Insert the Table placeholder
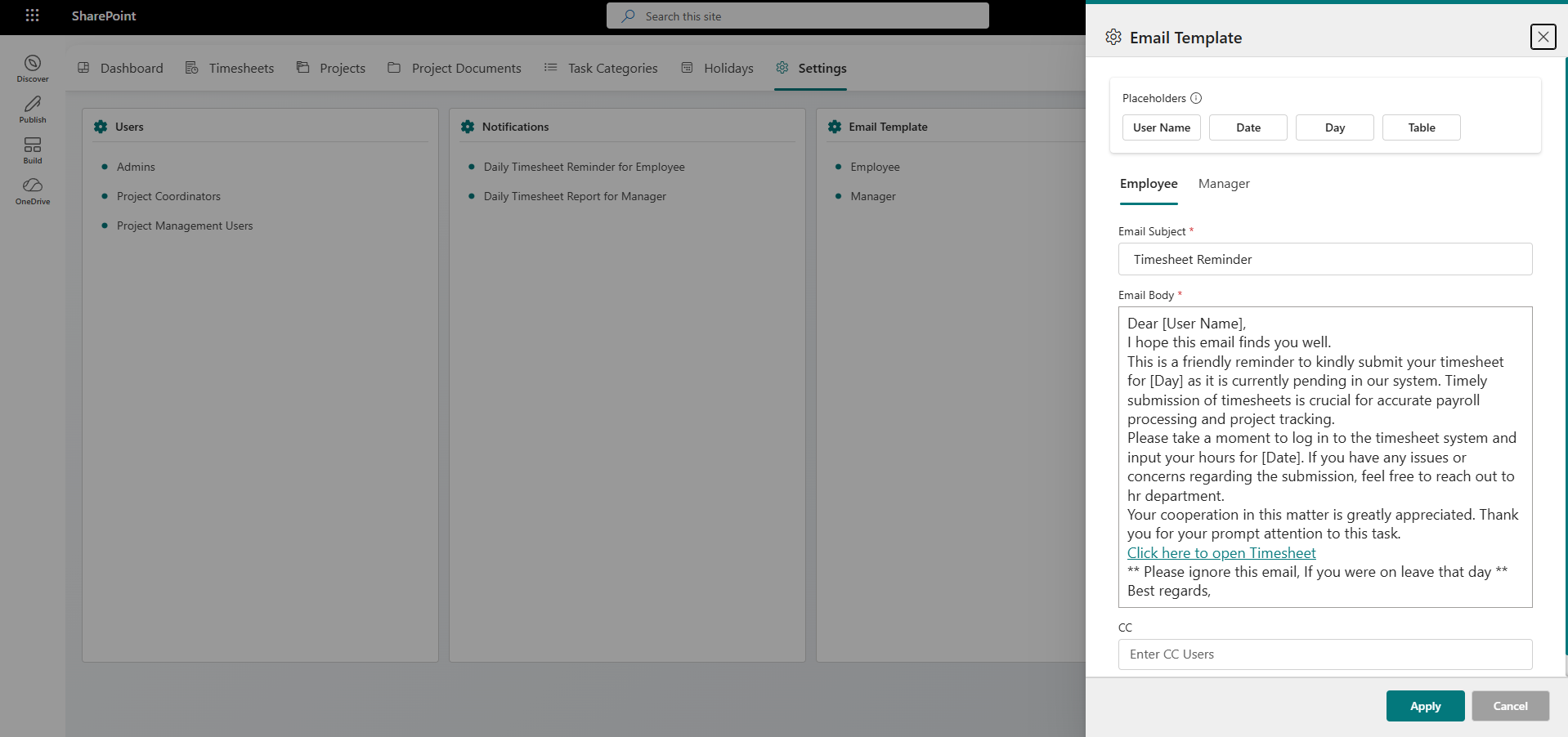Viewport: 1568px width, 737px height. click(x=1422, y=127)
